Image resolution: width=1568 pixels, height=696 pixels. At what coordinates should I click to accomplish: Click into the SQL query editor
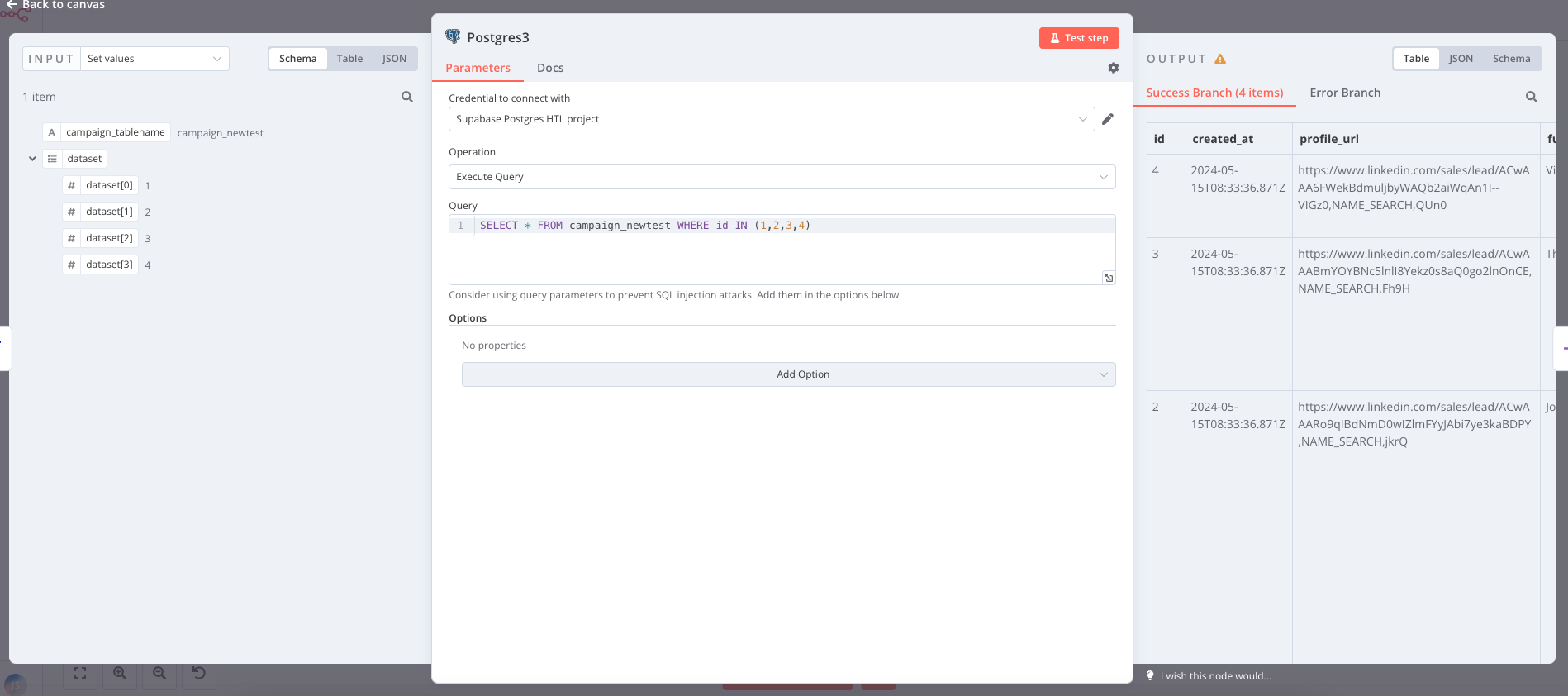(782, 250)
